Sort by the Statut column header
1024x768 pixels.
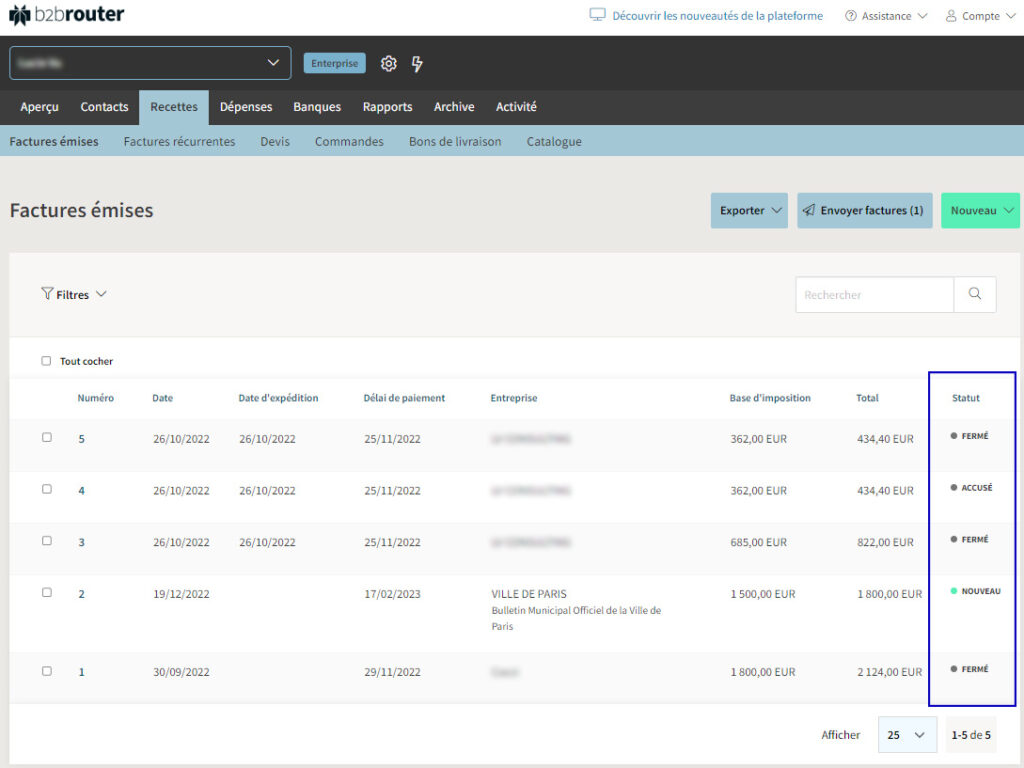point(965,398)
